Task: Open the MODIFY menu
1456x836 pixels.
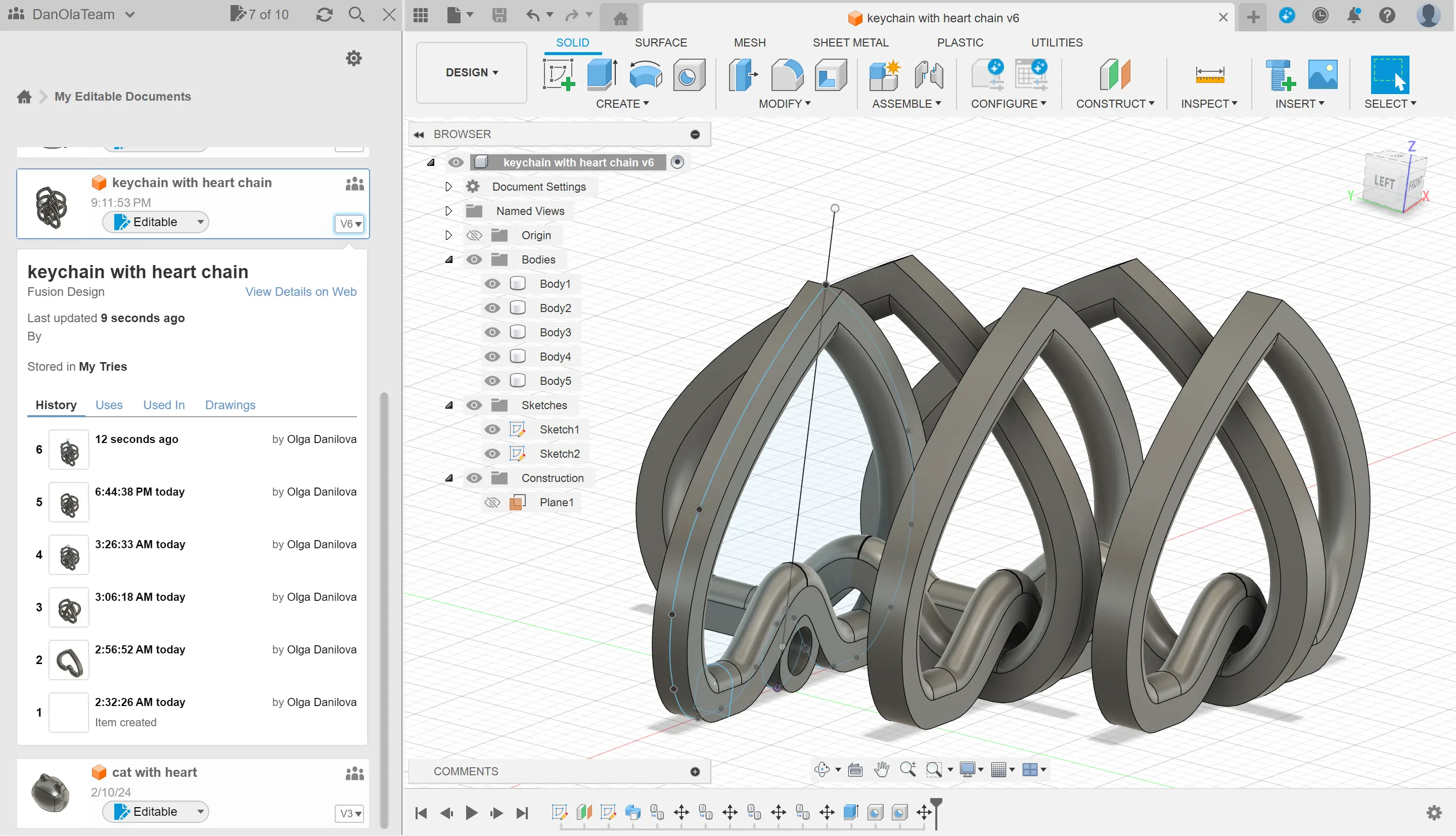Action: (785, 104)
